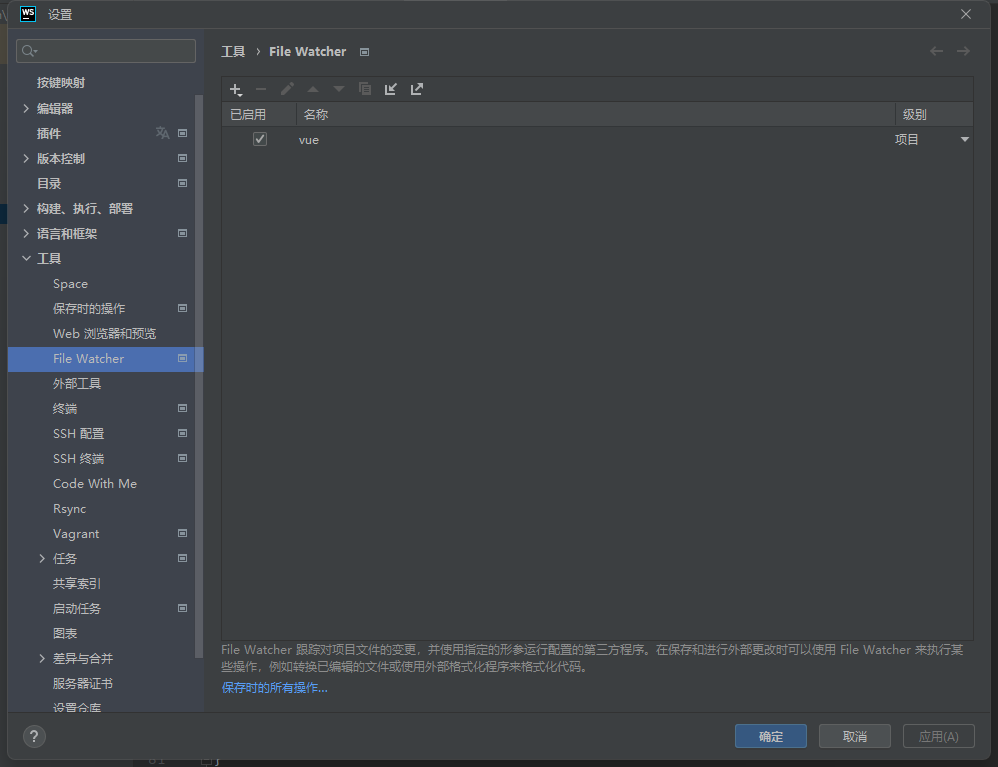Click the WebStorm logo in the title bar
Screen dimensions: 998x767
28,14
